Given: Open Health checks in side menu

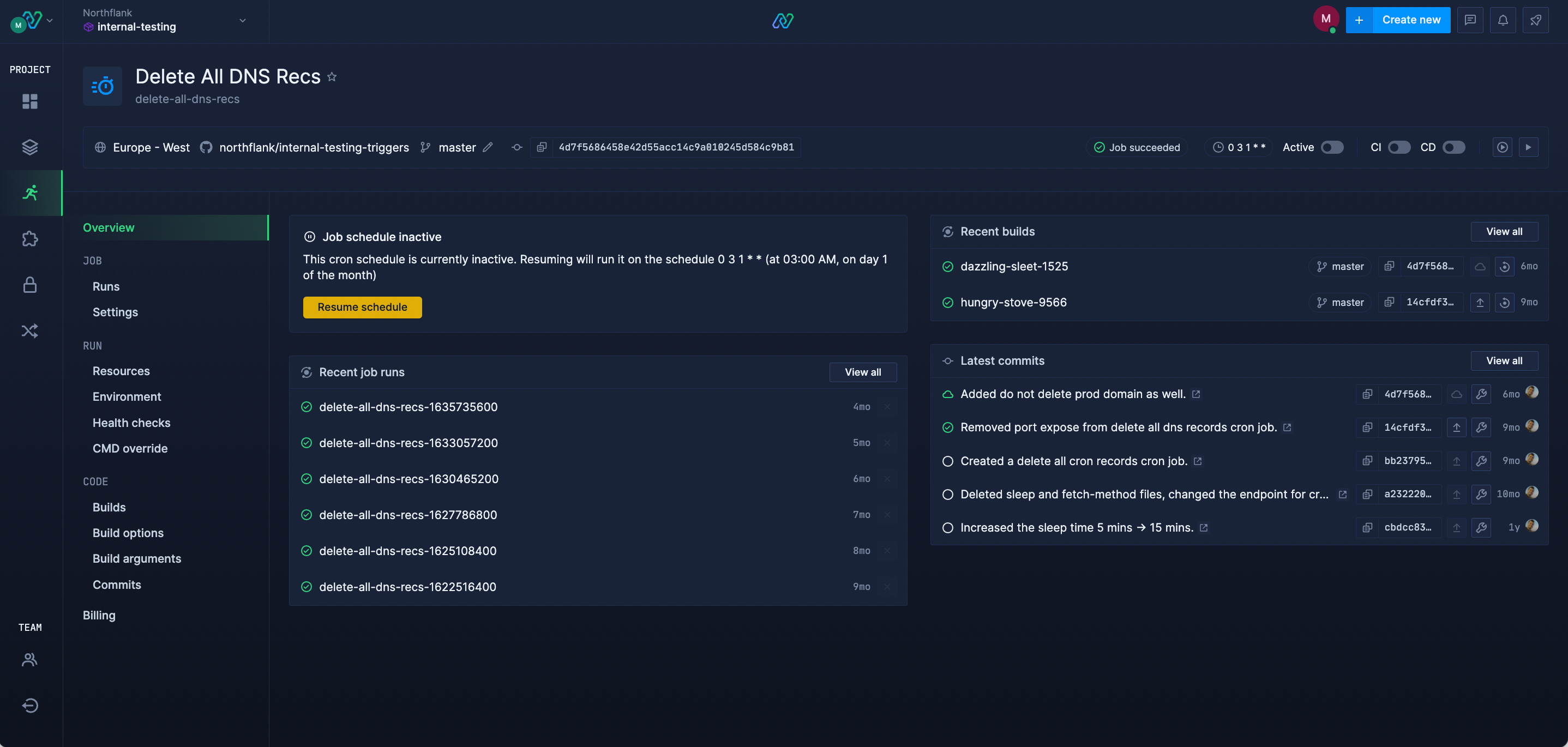Looking at the screenshot, I should (131, 423).
